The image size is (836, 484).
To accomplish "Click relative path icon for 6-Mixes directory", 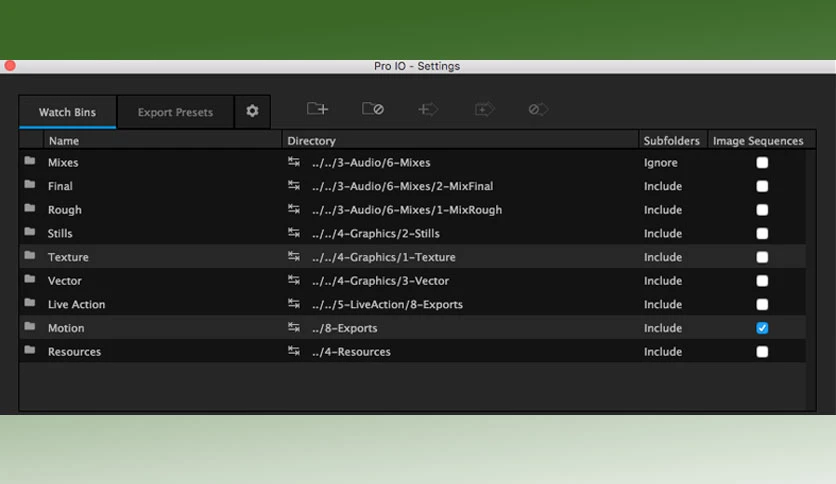I will click(x=294, y=162).
